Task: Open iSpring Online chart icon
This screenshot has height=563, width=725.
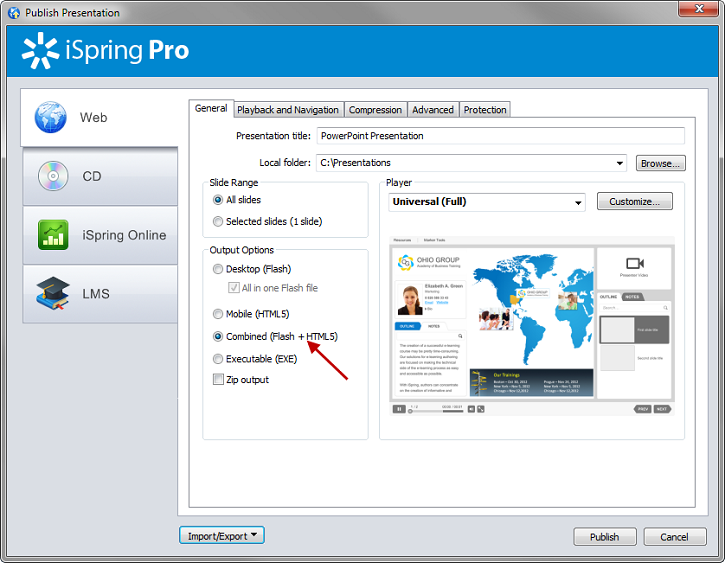Action: [53, 235]
